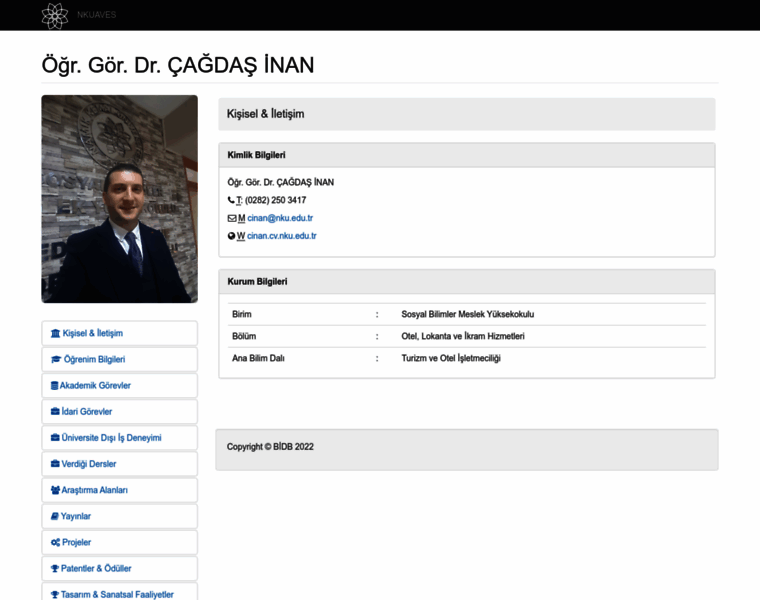View Projeler section
The image size is (760, 600).
pos(119,542)
